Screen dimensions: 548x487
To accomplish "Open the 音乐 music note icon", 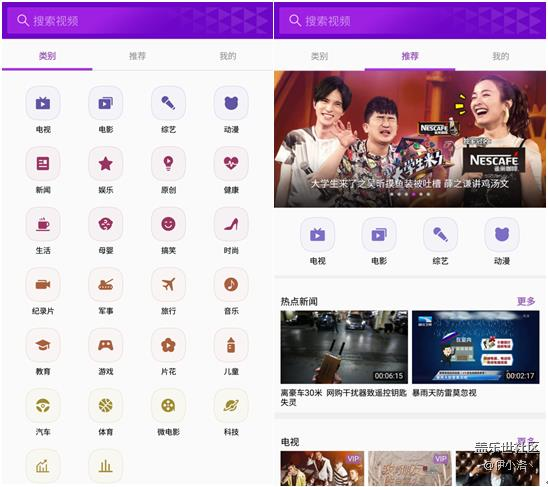I will 231,285.
